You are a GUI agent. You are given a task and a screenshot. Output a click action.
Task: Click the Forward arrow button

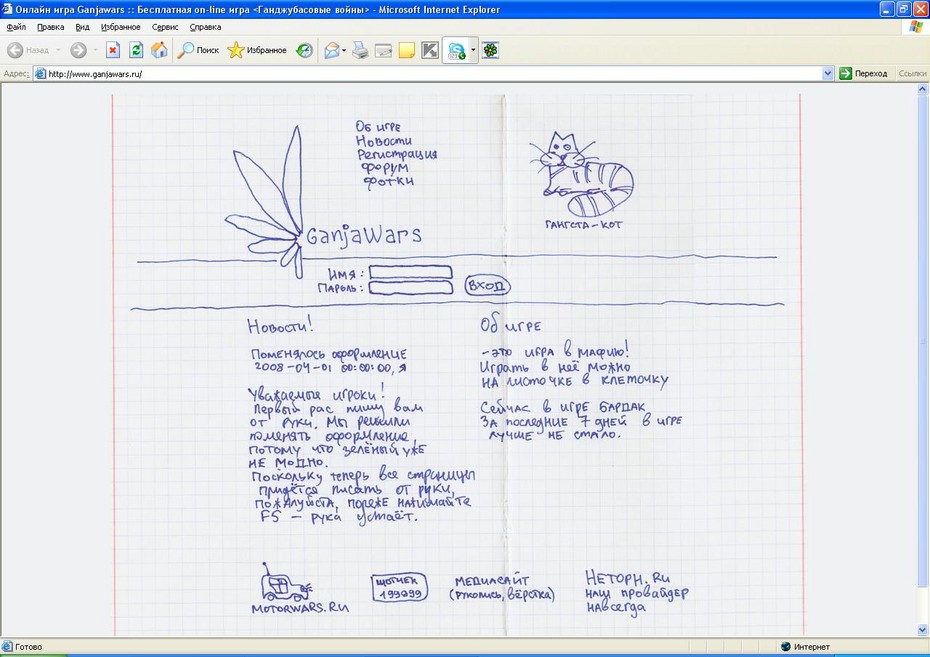(x=78, y=50)
